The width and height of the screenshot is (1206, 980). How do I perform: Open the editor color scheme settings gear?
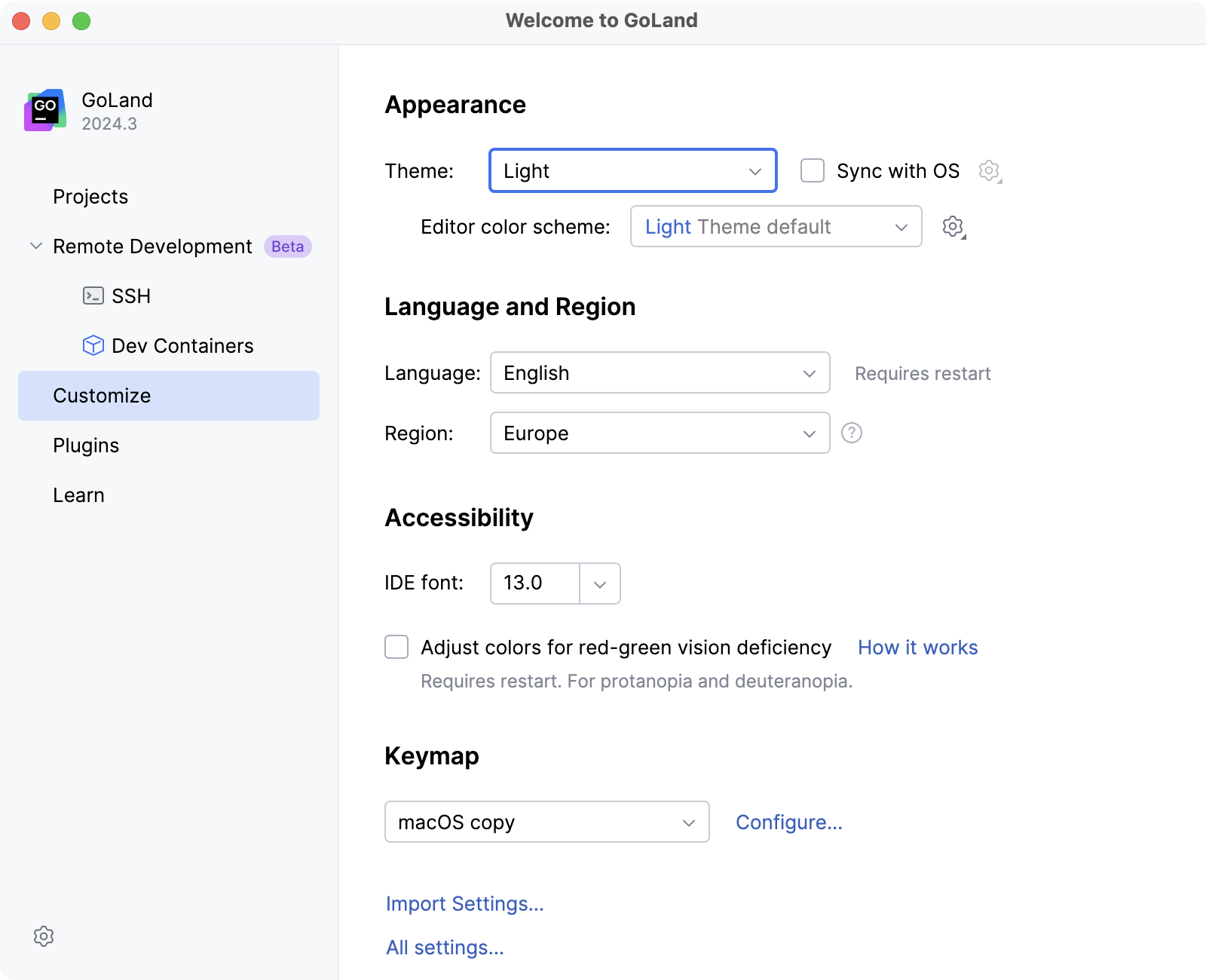(953, 226)
